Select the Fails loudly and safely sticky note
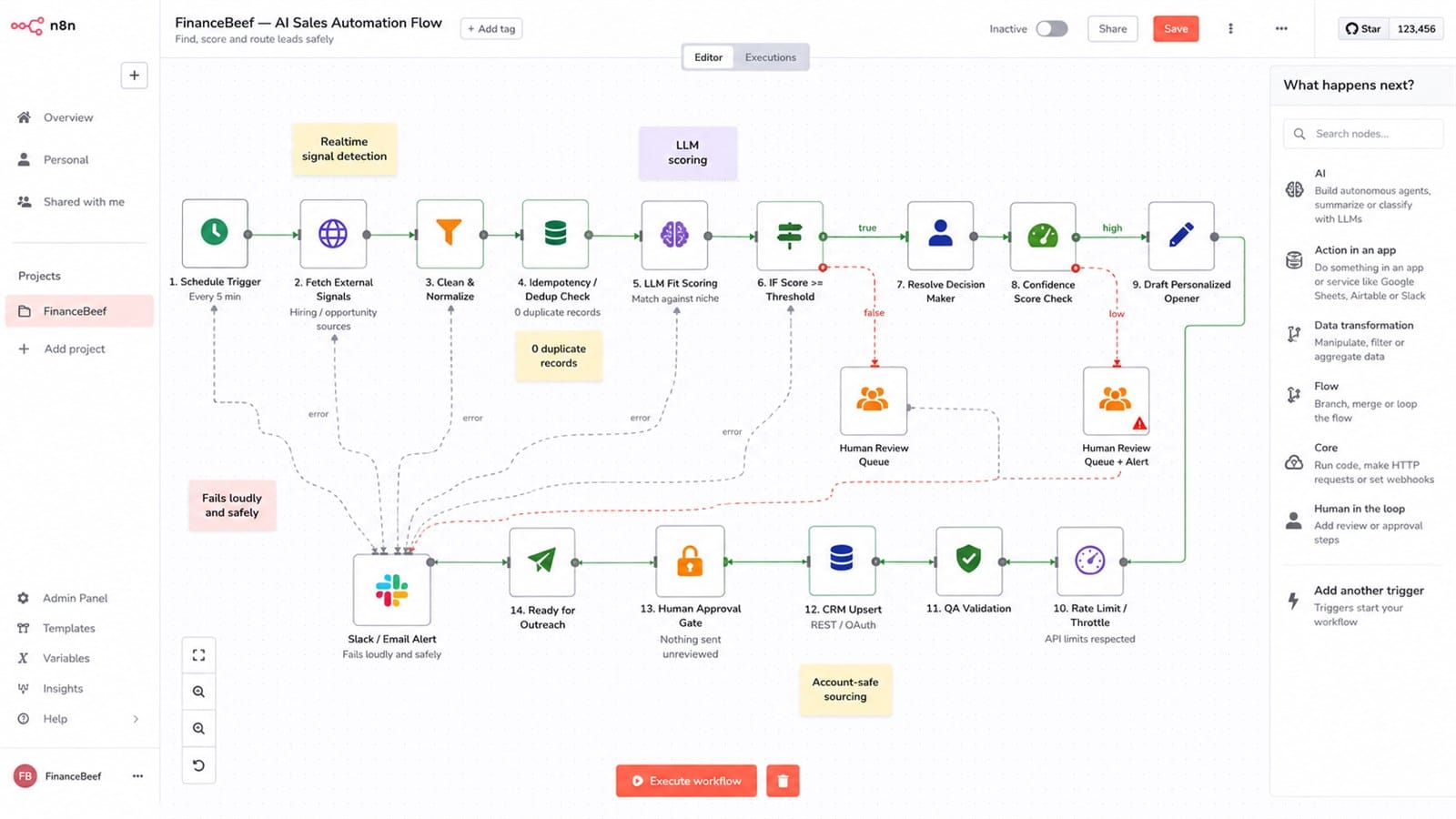This screenshot has height=819, width=1456. coord(232,505)
